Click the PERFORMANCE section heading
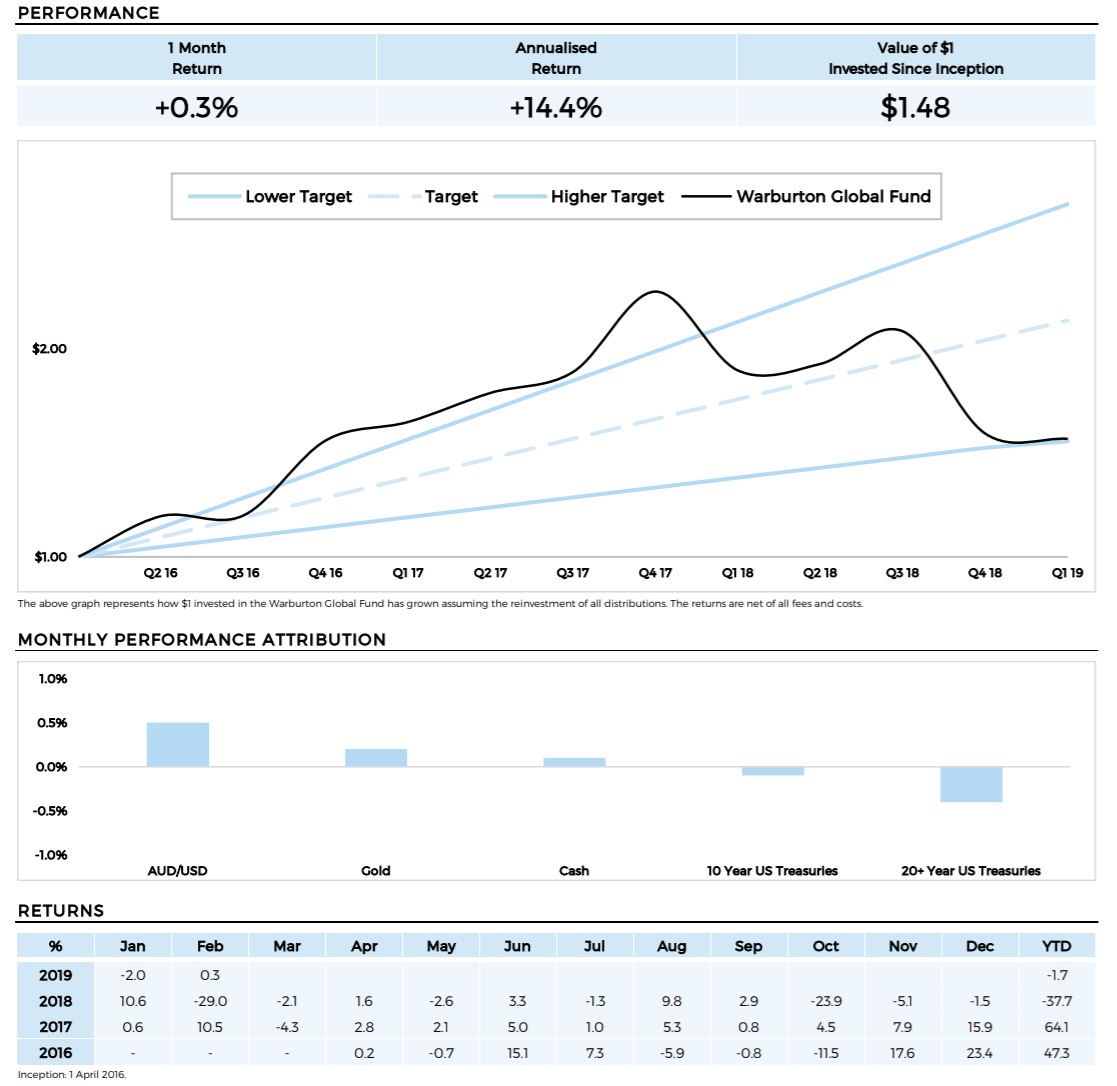The width and height of the screenshot is (1117, 1086). 88,13
